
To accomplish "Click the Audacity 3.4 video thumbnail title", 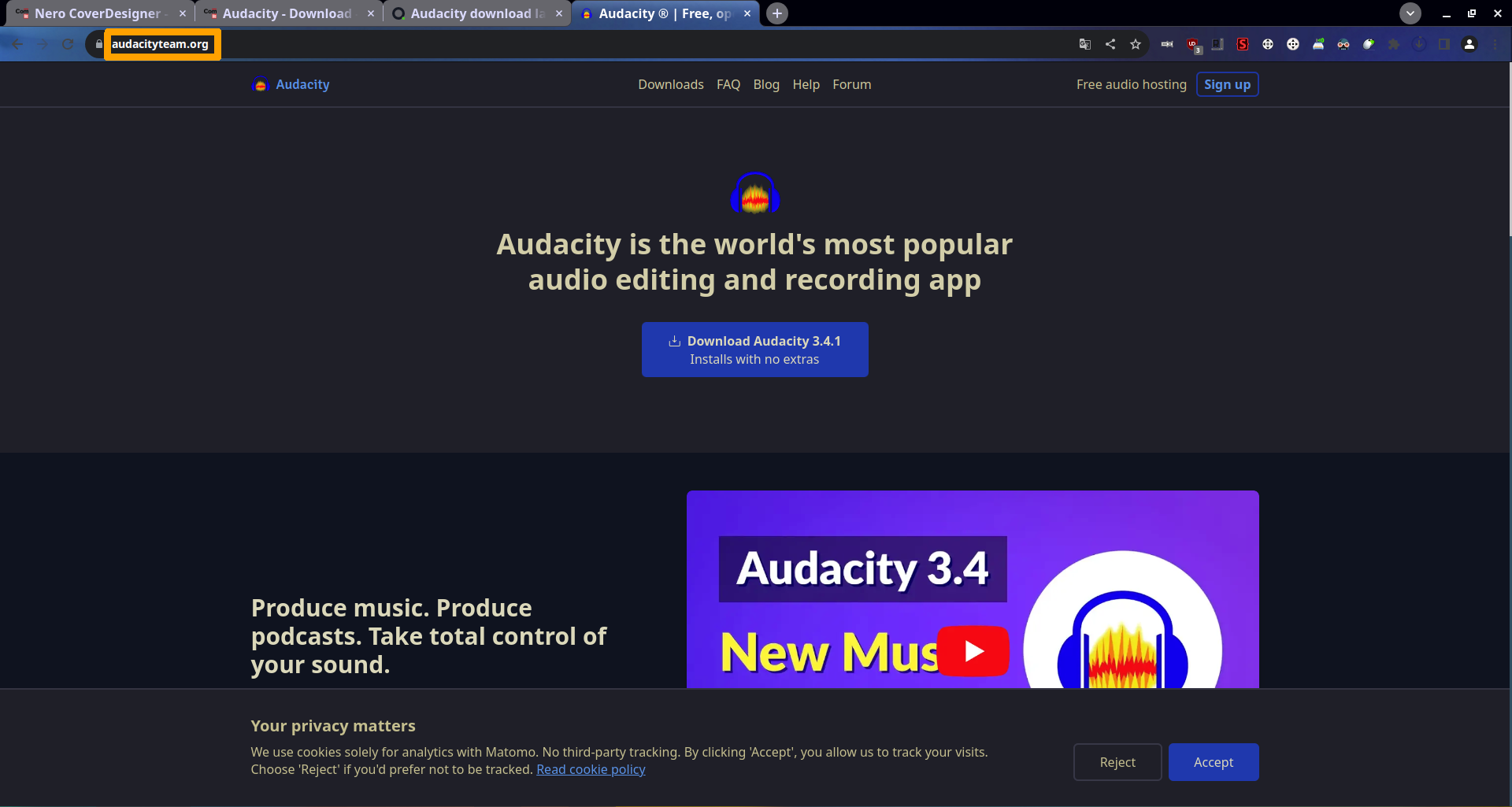I will coord(862,568).
